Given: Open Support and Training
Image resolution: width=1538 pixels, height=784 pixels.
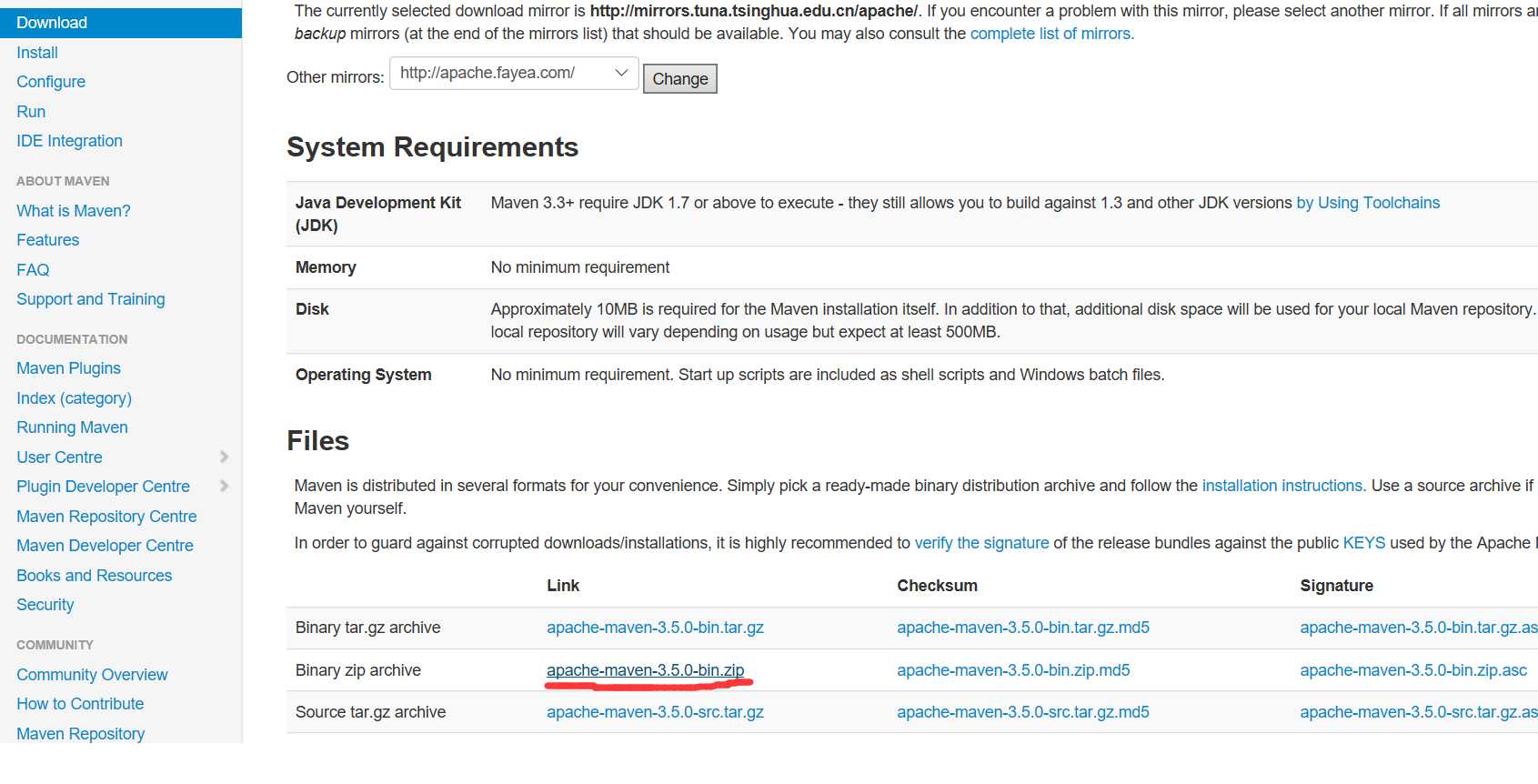Looking at the screenshot, I should tap(91, 299).
